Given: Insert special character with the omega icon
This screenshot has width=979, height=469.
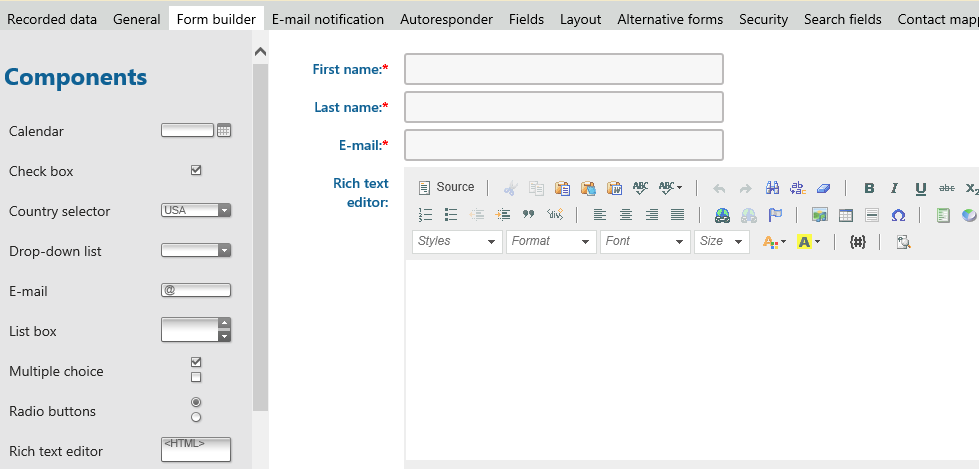Looking at the screenshot, I should click(x=898, y=215).
